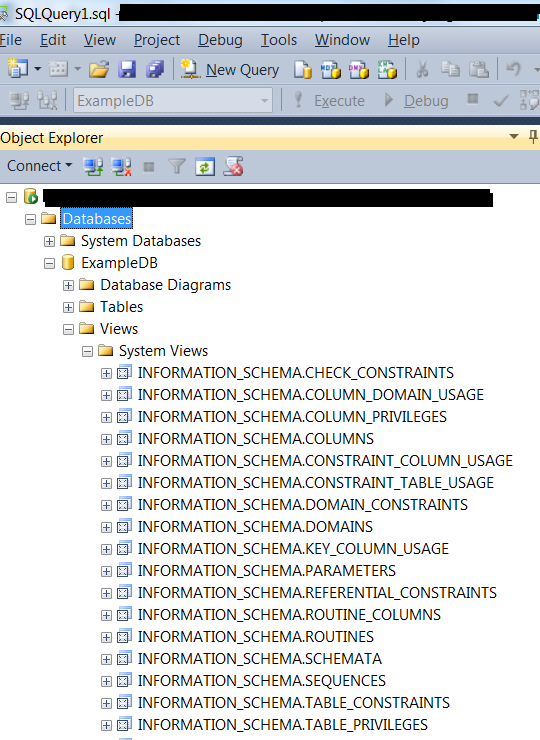The height and width of the screenshot is (740, 540).
Task: Expand System Databases folder
Action: [x=49, y=241]
